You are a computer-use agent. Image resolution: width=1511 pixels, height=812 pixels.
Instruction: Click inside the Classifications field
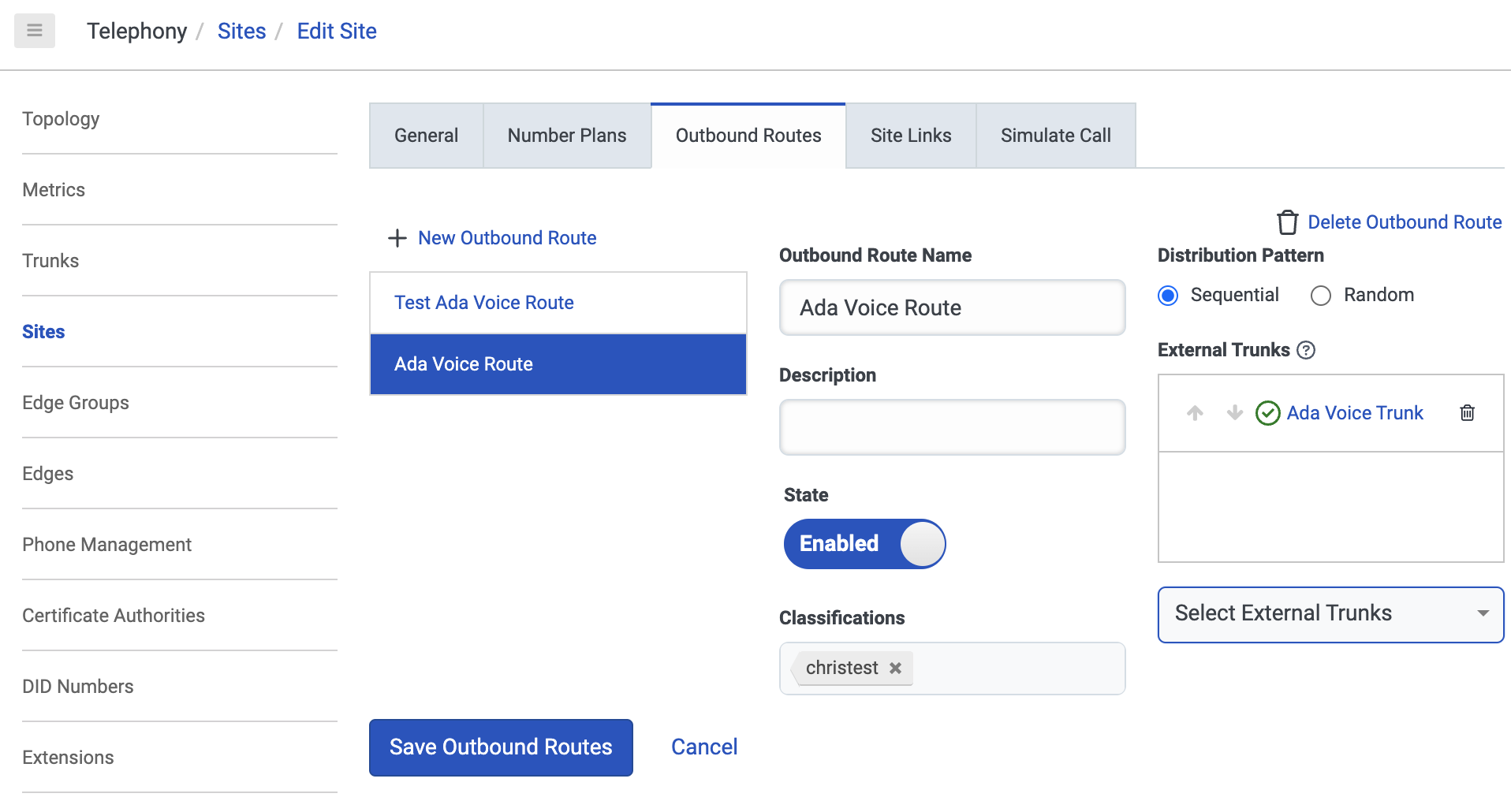[1017, 669]
